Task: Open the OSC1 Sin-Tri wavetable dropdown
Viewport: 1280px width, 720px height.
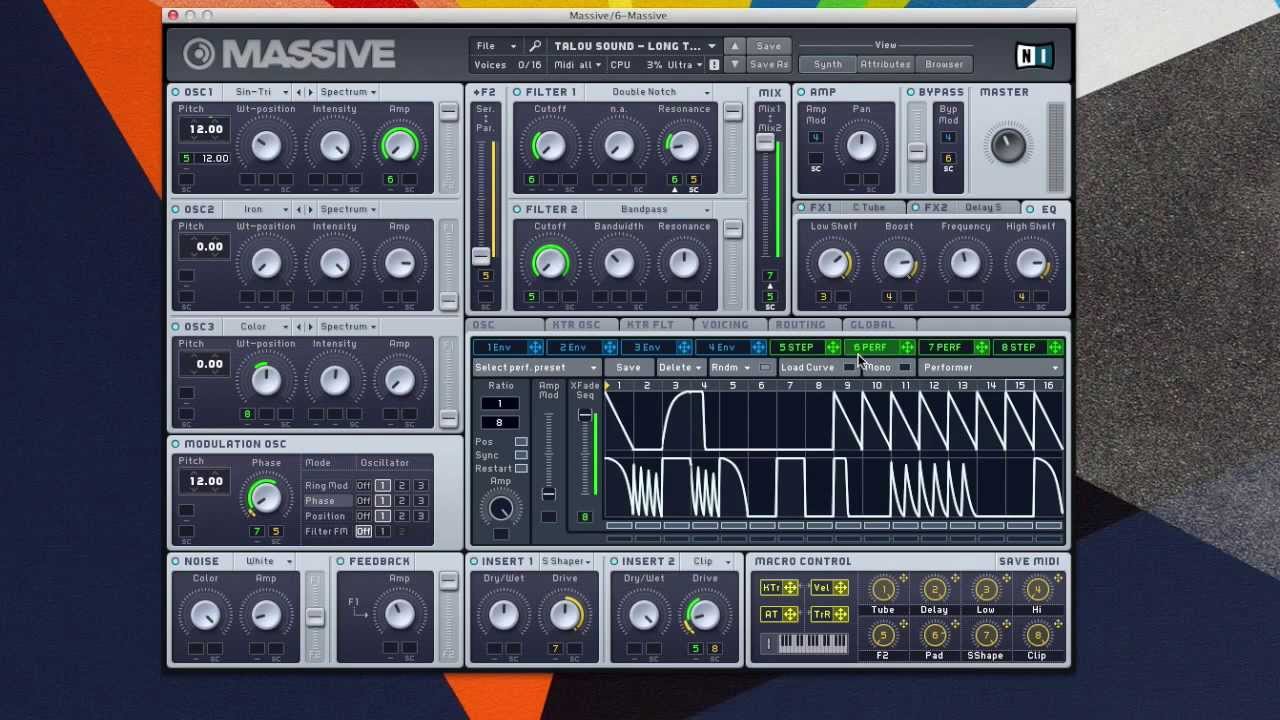Action: tap(259, 92)
